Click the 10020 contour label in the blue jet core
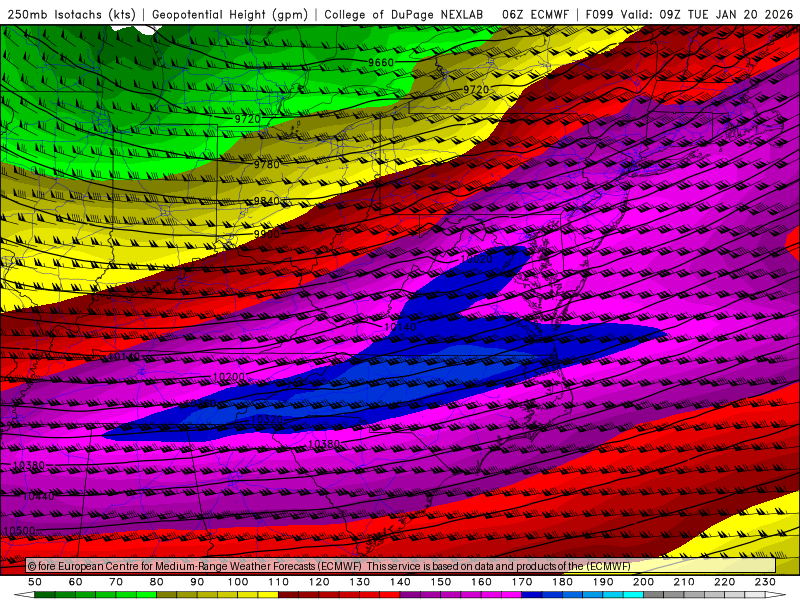This screenshot has width=800, height=600. pos(477,259)
